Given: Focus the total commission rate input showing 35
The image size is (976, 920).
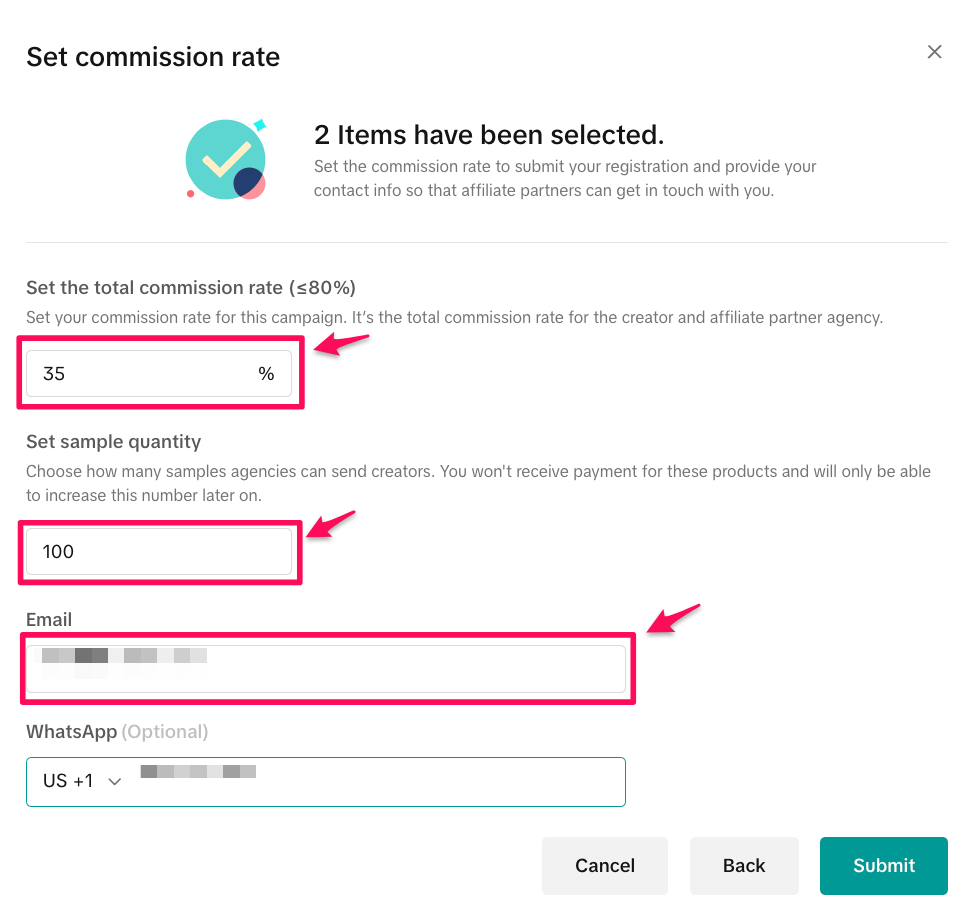Looking at the screenshot, I should coord(140,374).
